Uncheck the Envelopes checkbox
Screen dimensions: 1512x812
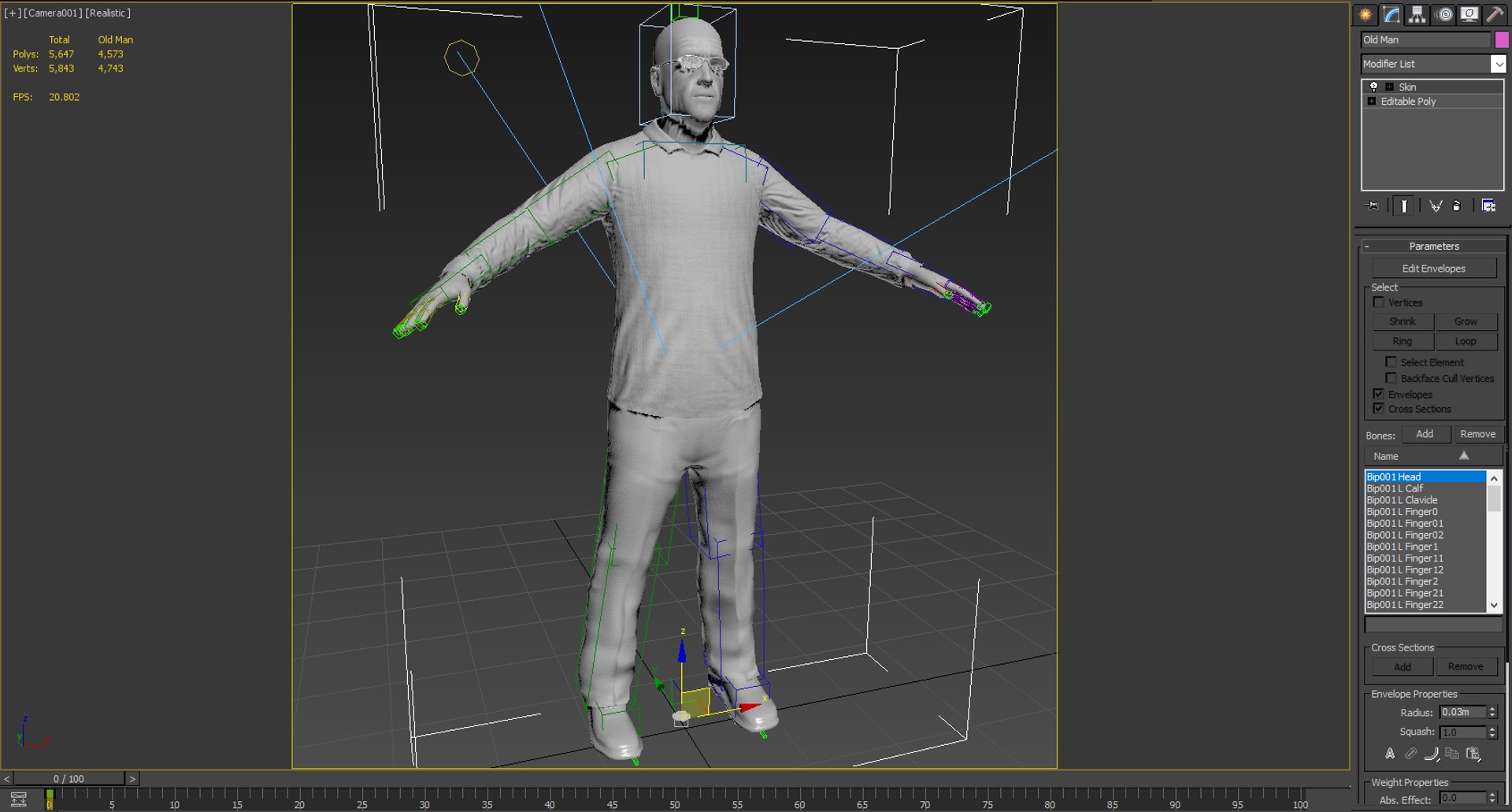[1378, 394]
